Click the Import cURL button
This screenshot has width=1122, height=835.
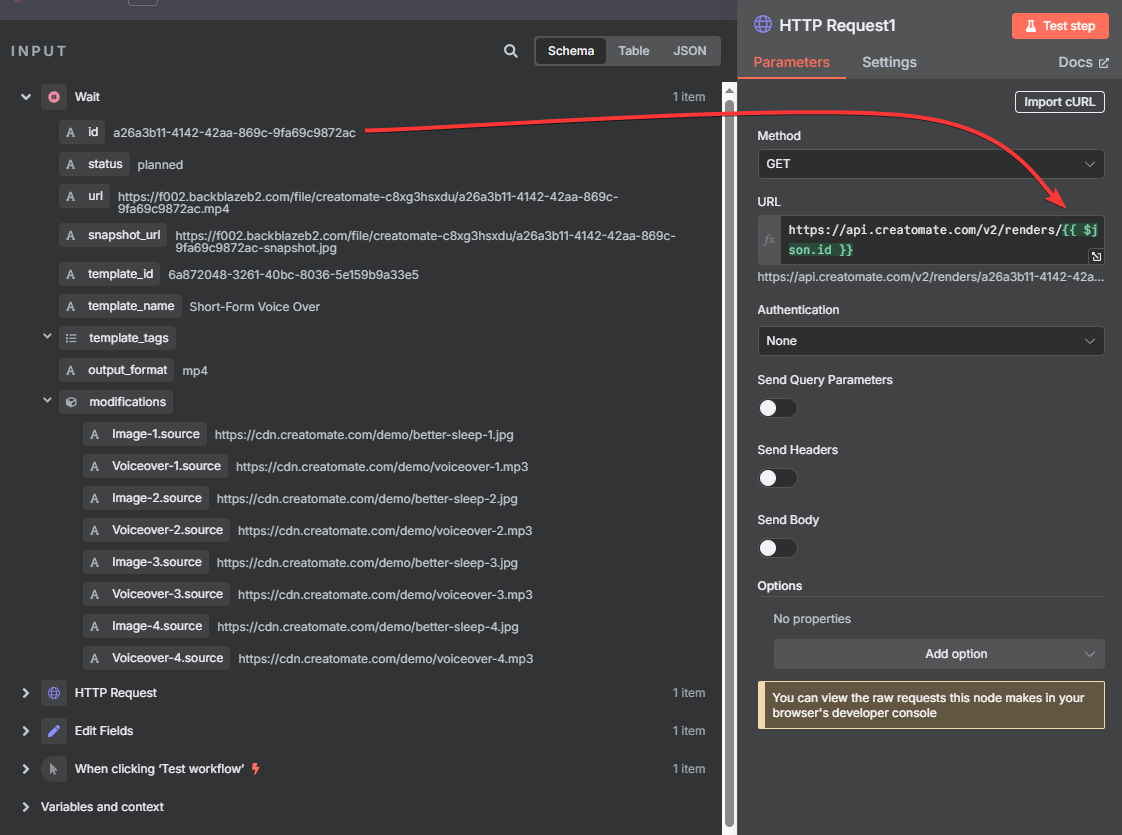pyautogui.click(x=1059, y=102)
